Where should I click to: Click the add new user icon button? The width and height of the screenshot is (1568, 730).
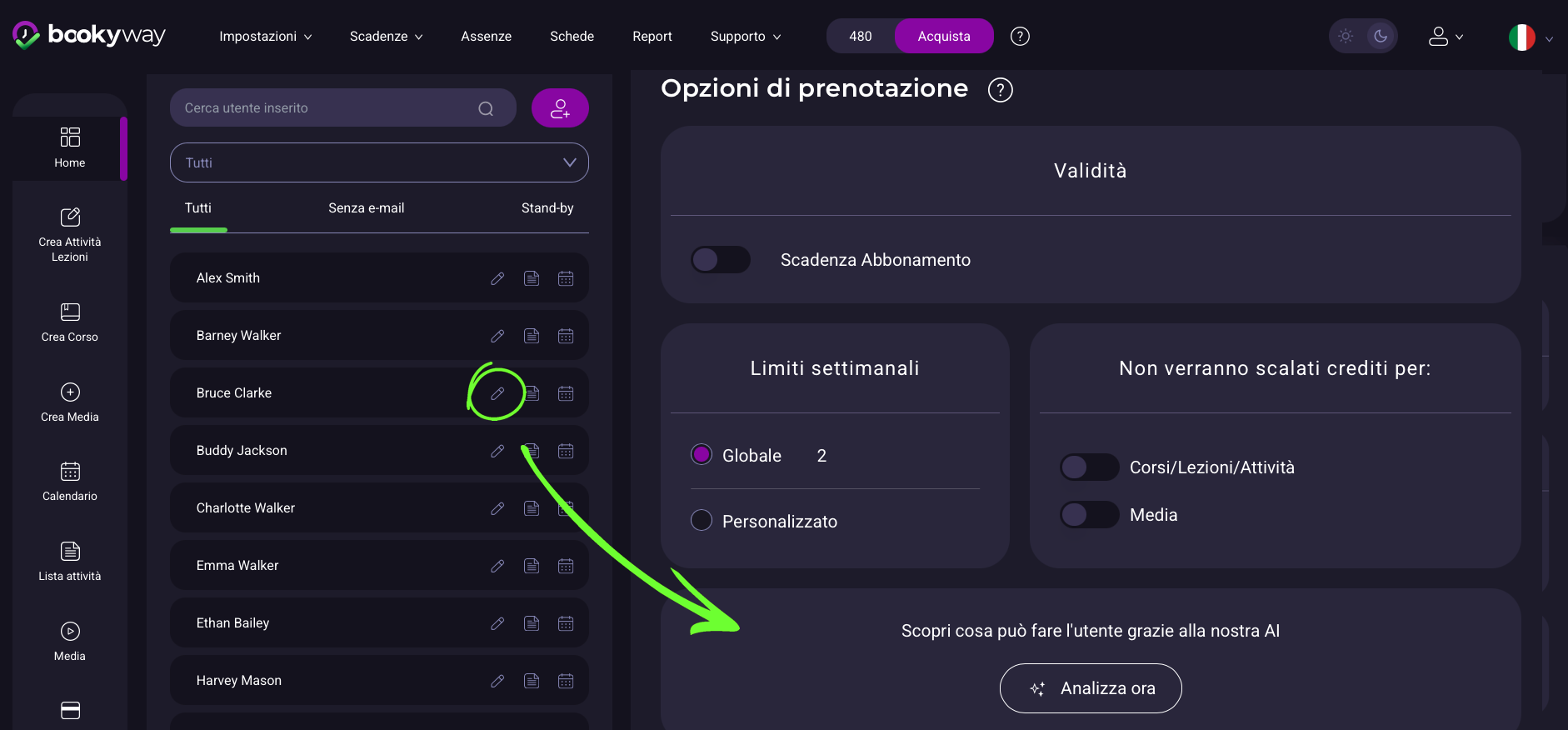coord(560,108)
